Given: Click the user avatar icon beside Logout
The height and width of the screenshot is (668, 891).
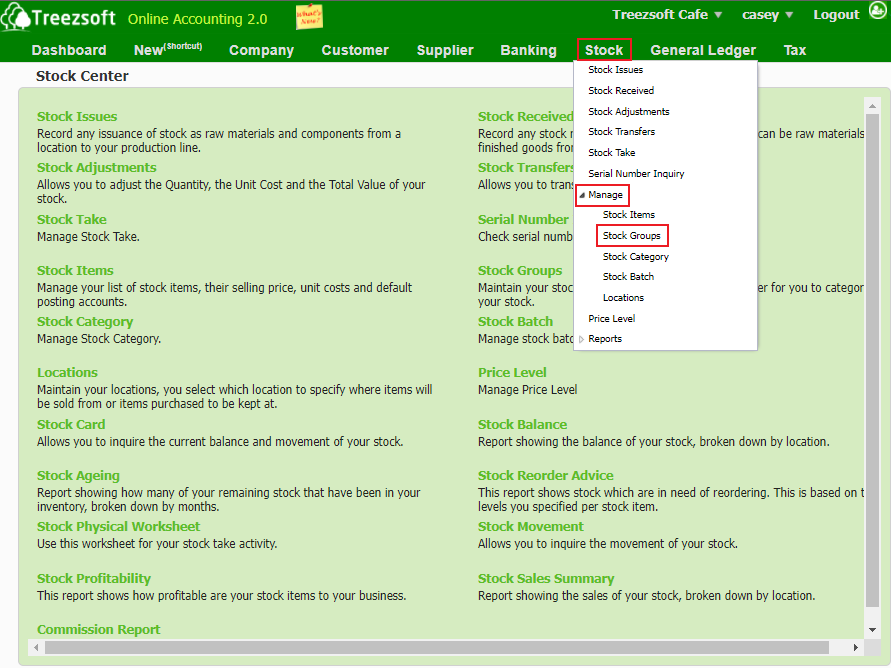Looking at the screenshot, I should pyautogui.click(x=877, y=14).
